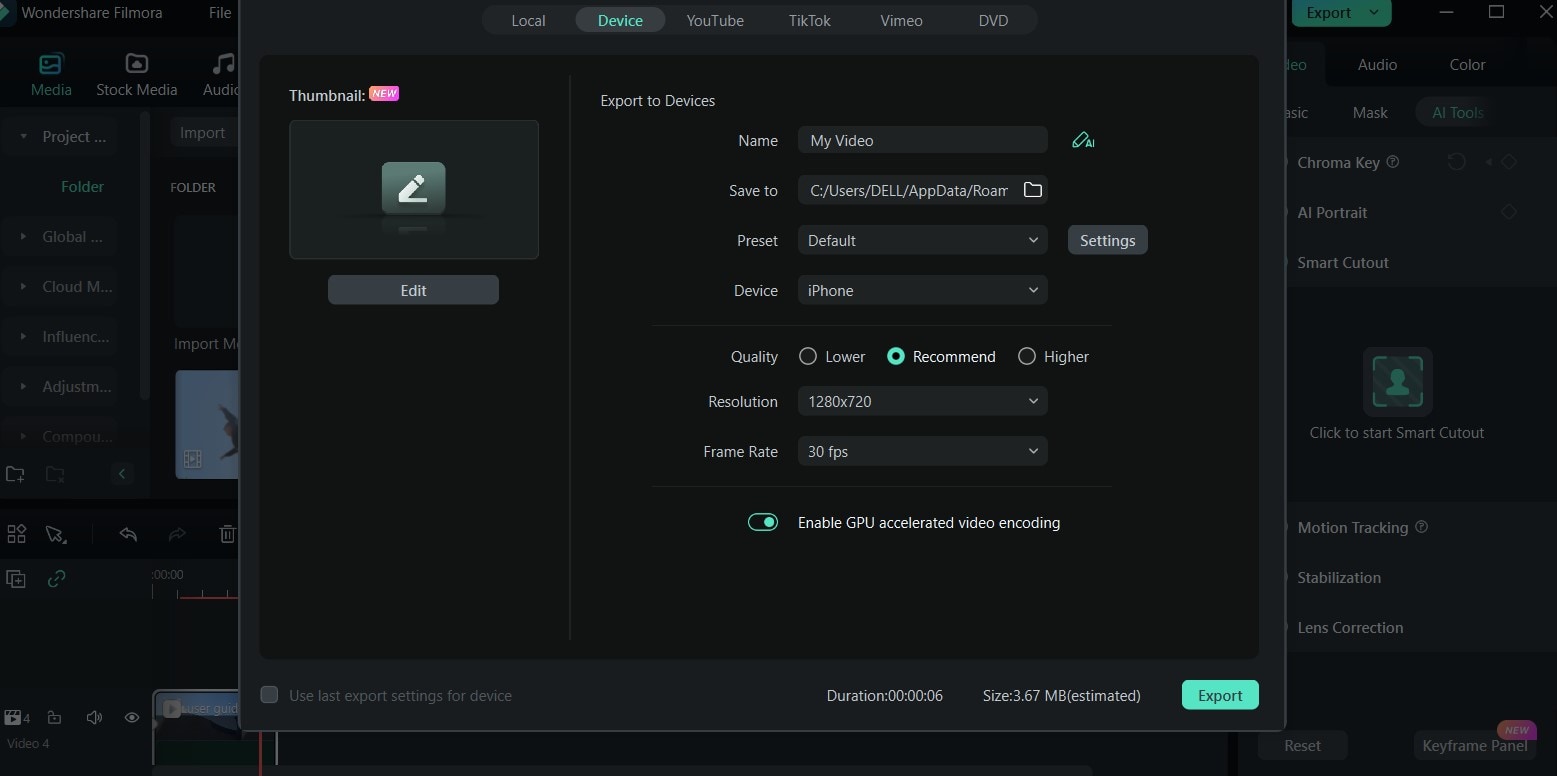The image size is (1557, 776).
Task: Click the add new folder icon in media panel
Action: [x=15, y=473]
